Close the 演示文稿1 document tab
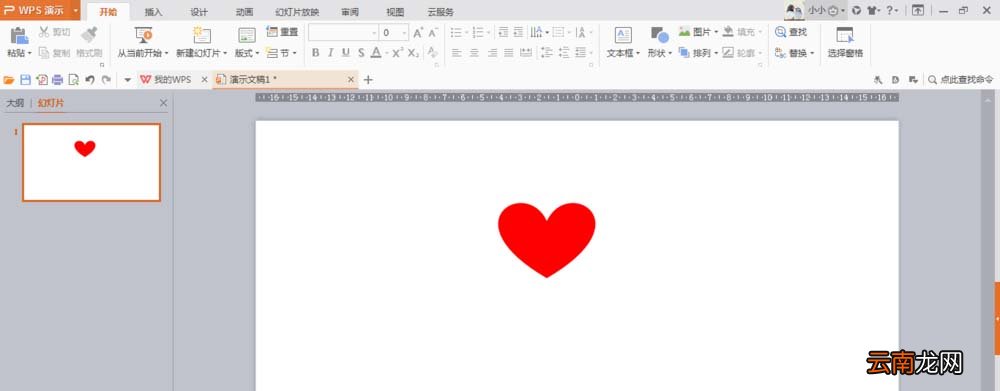The image size is (1000, 391). (x=351, y=80)
